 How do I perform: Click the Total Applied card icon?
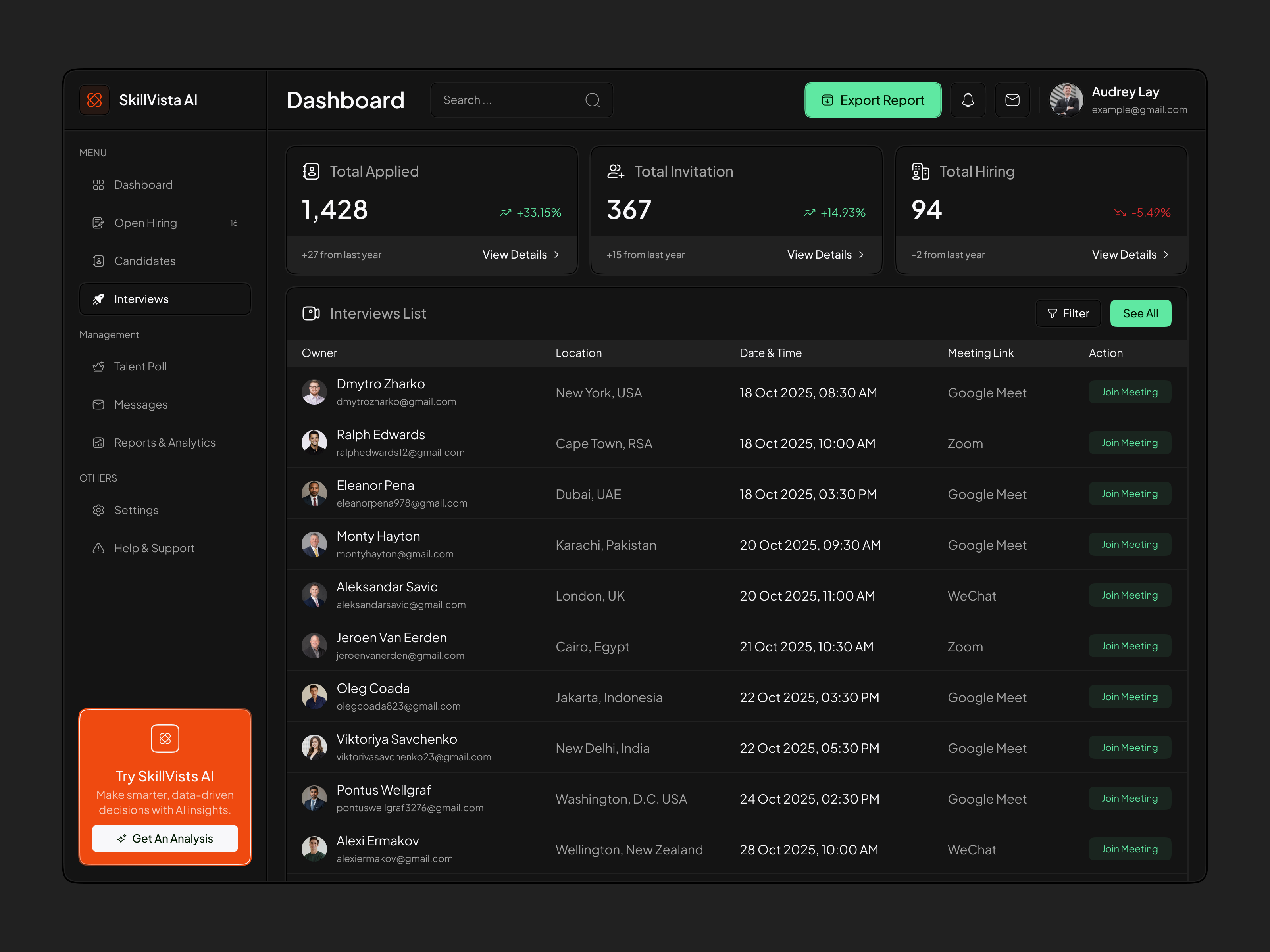pos(311,171)
